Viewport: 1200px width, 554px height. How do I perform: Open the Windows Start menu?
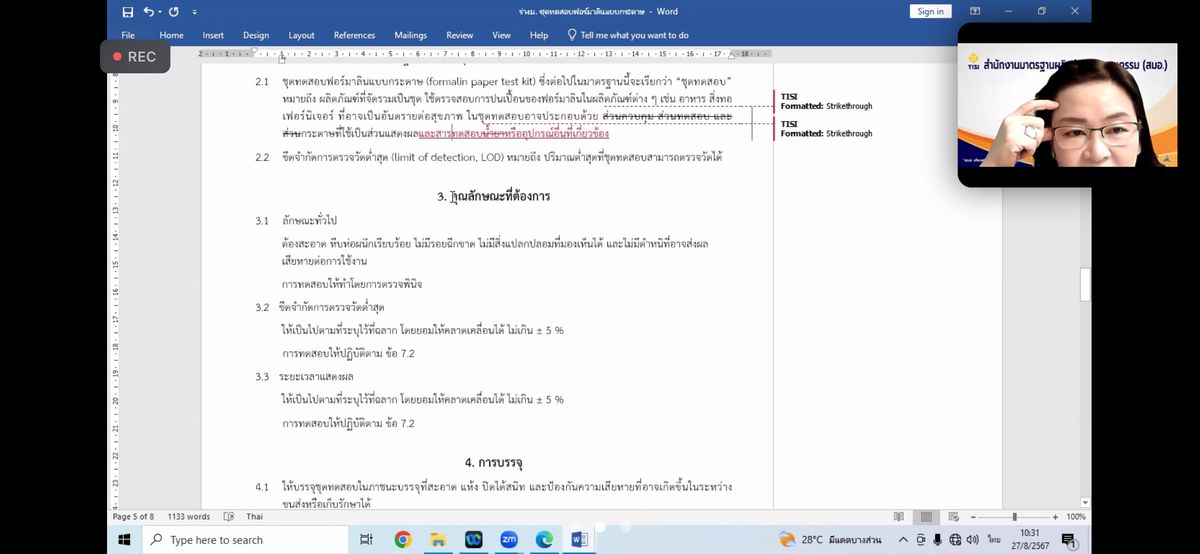(x=124, y=540)
